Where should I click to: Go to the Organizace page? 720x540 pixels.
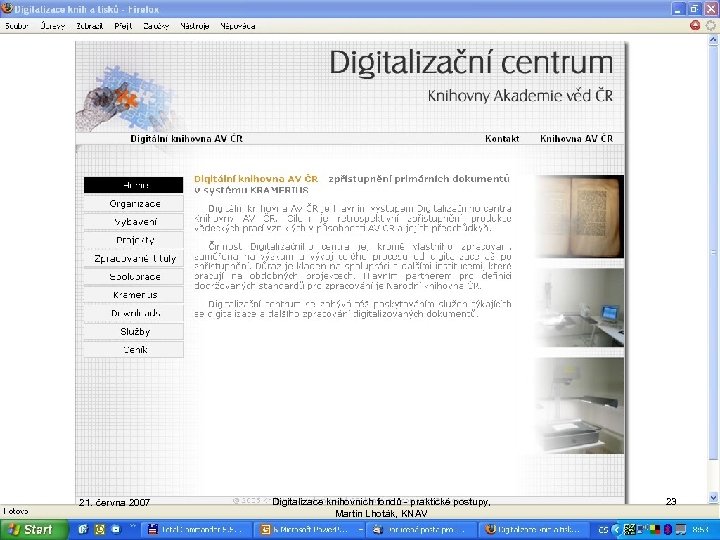click(x=133, y=203)
